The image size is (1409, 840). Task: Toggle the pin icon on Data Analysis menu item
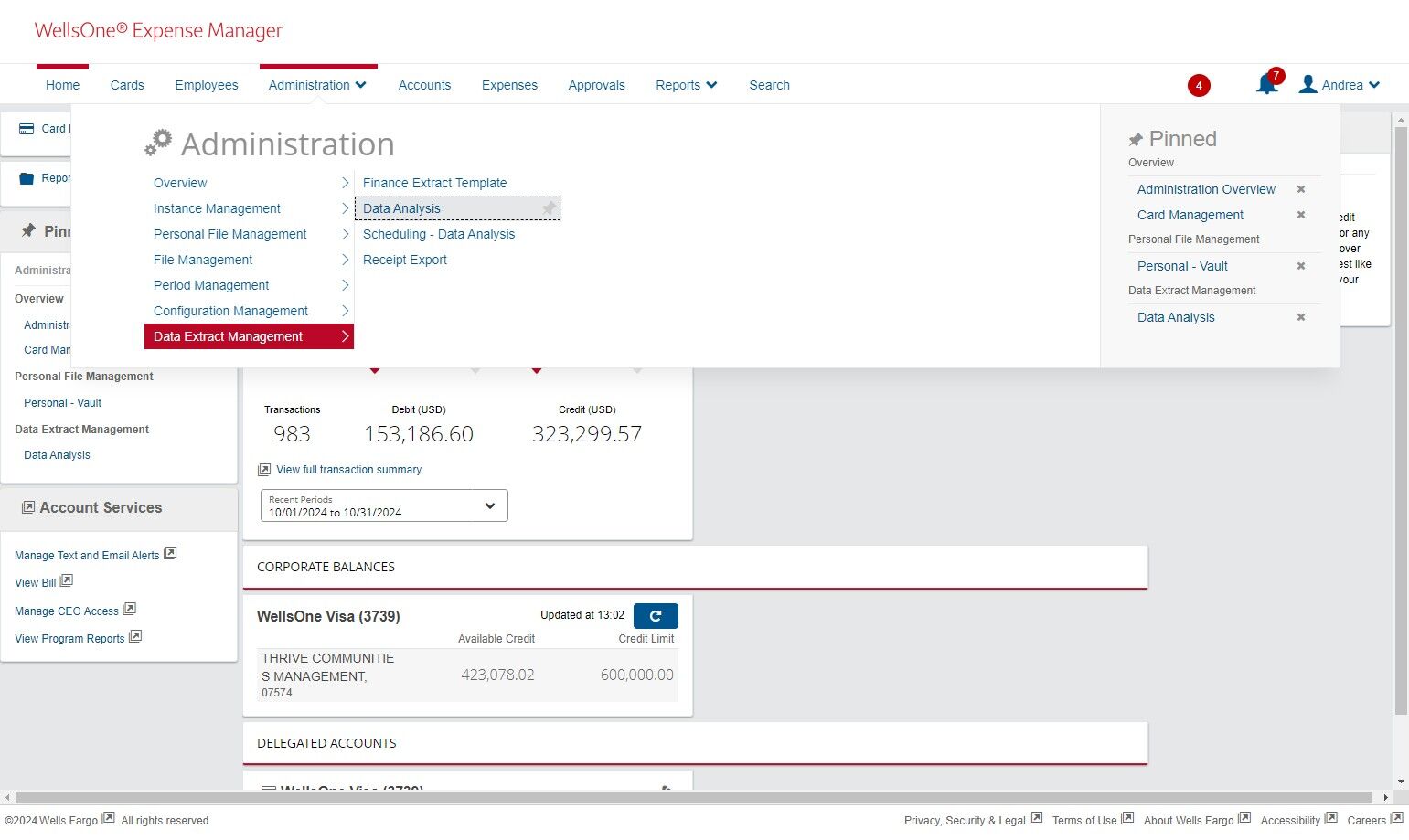point(548,208)
